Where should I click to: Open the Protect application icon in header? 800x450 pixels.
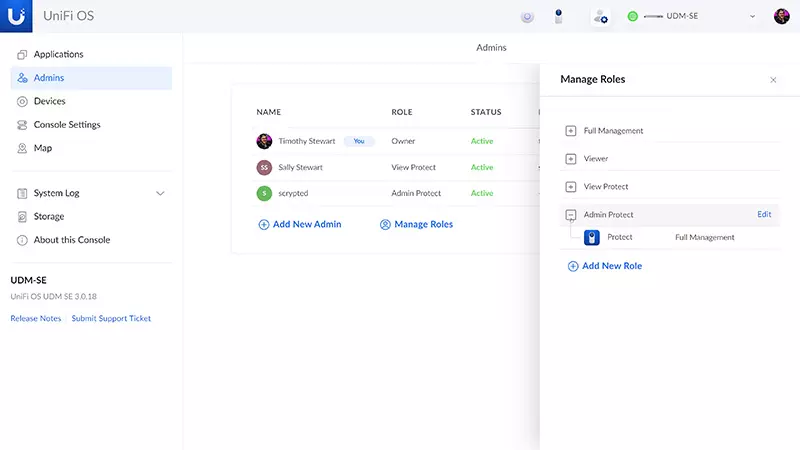(558, 16)
